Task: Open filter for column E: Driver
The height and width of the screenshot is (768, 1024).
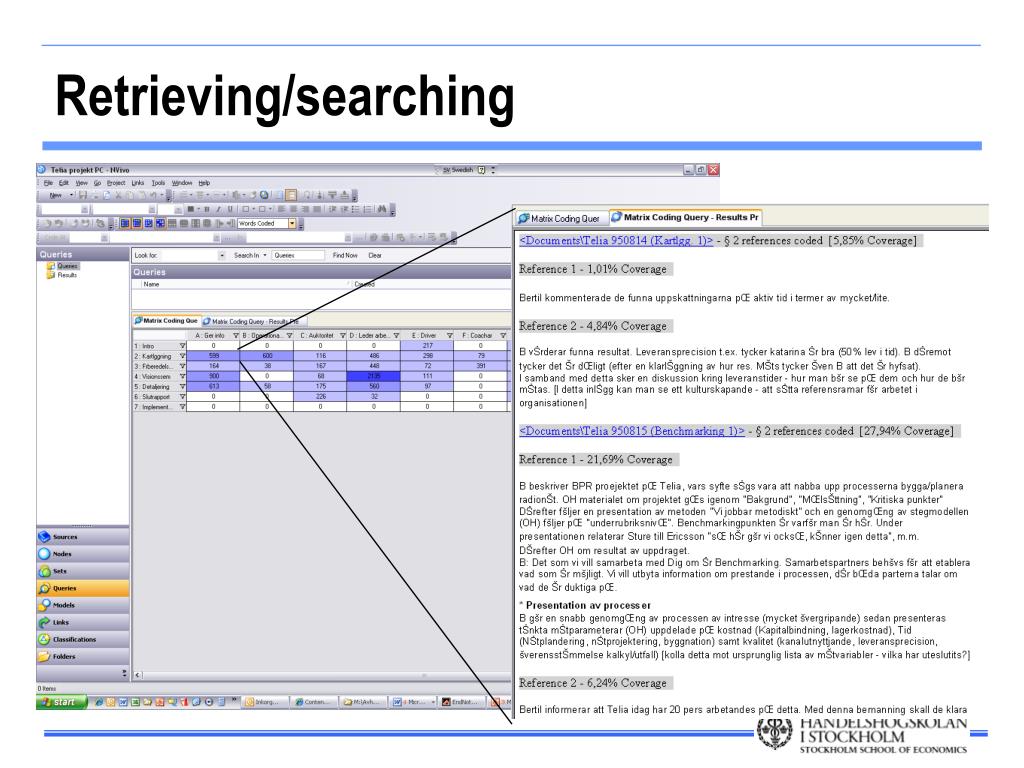Action: (x=449, y=336)
